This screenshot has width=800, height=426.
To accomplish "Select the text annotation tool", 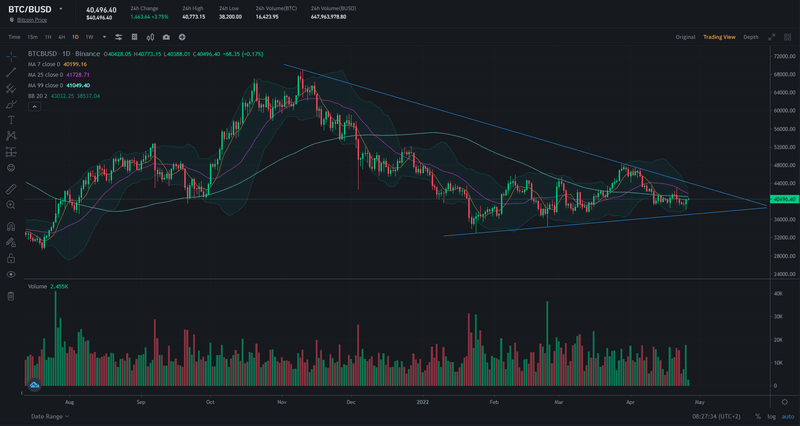I will point(11,120).
